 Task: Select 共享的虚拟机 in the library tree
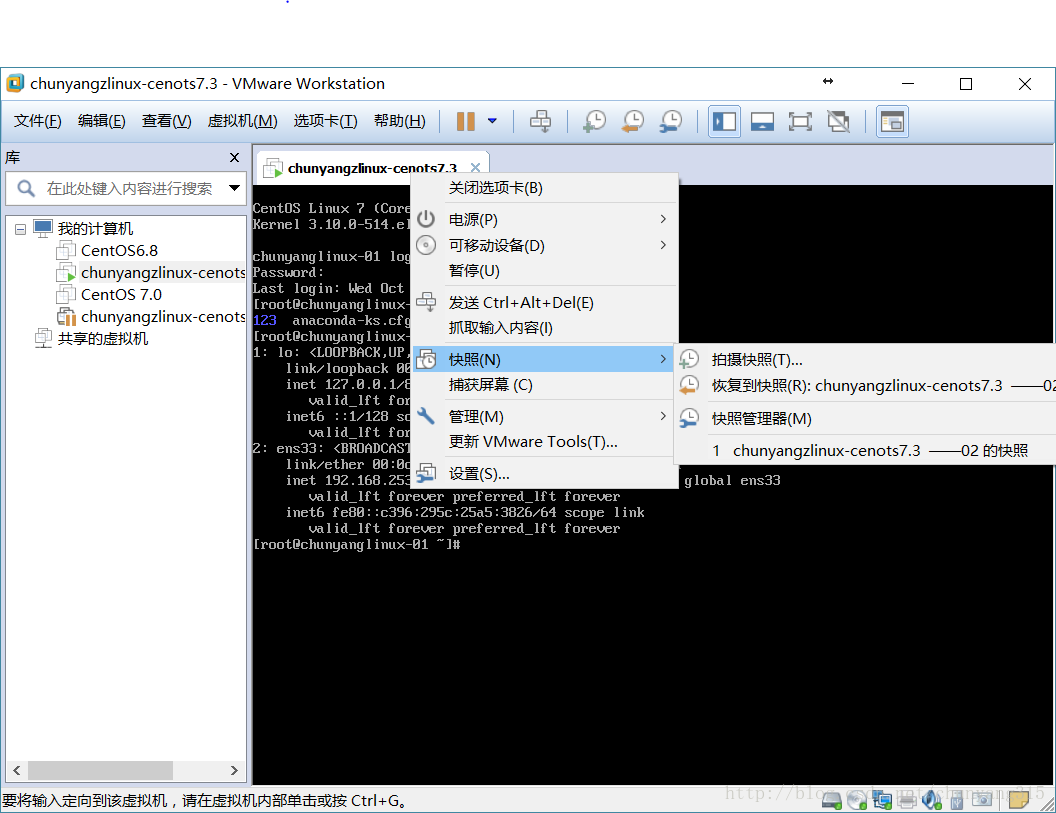[x=102, y=339]
